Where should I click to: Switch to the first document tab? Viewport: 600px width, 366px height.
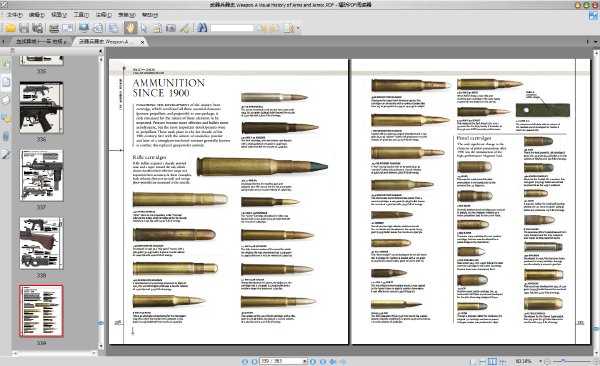pos(42,41)
